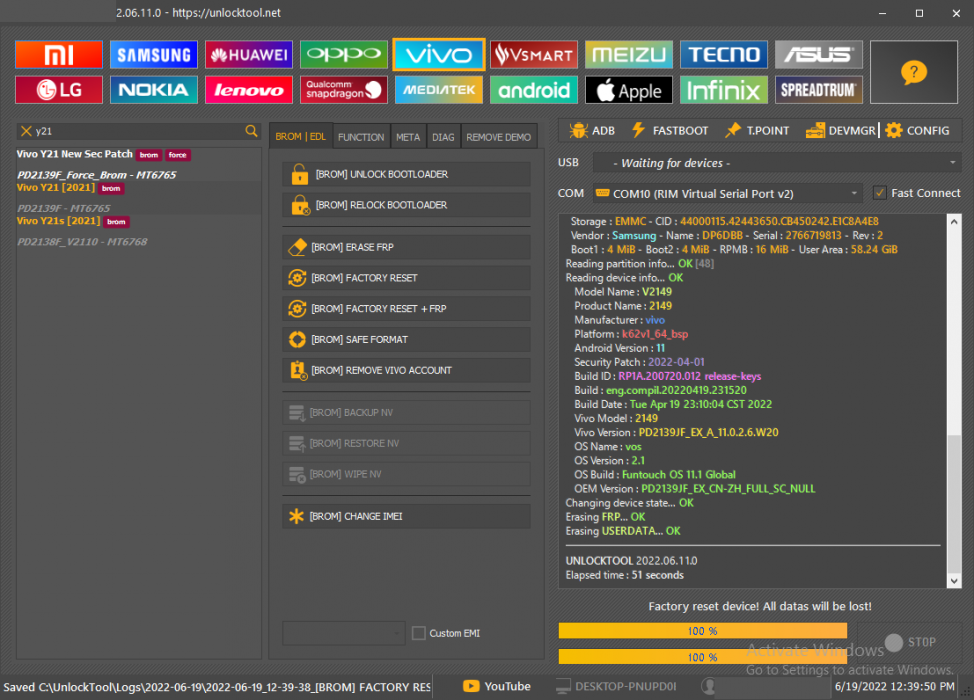
Task: Open the META tab
Action: [408, 137]
